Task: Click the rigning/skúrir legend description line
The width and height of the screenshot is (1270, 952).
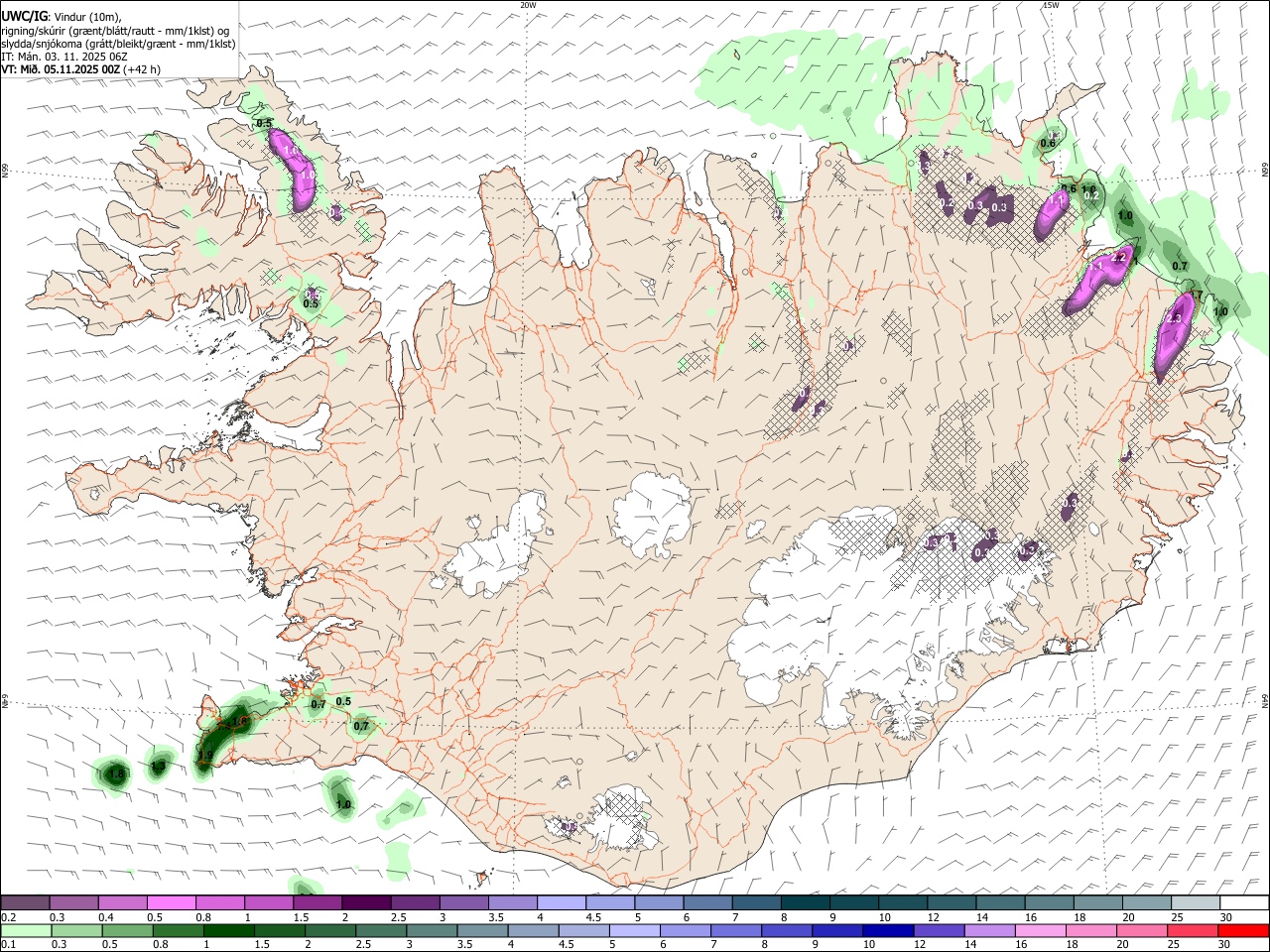Action: coord(116,31)
